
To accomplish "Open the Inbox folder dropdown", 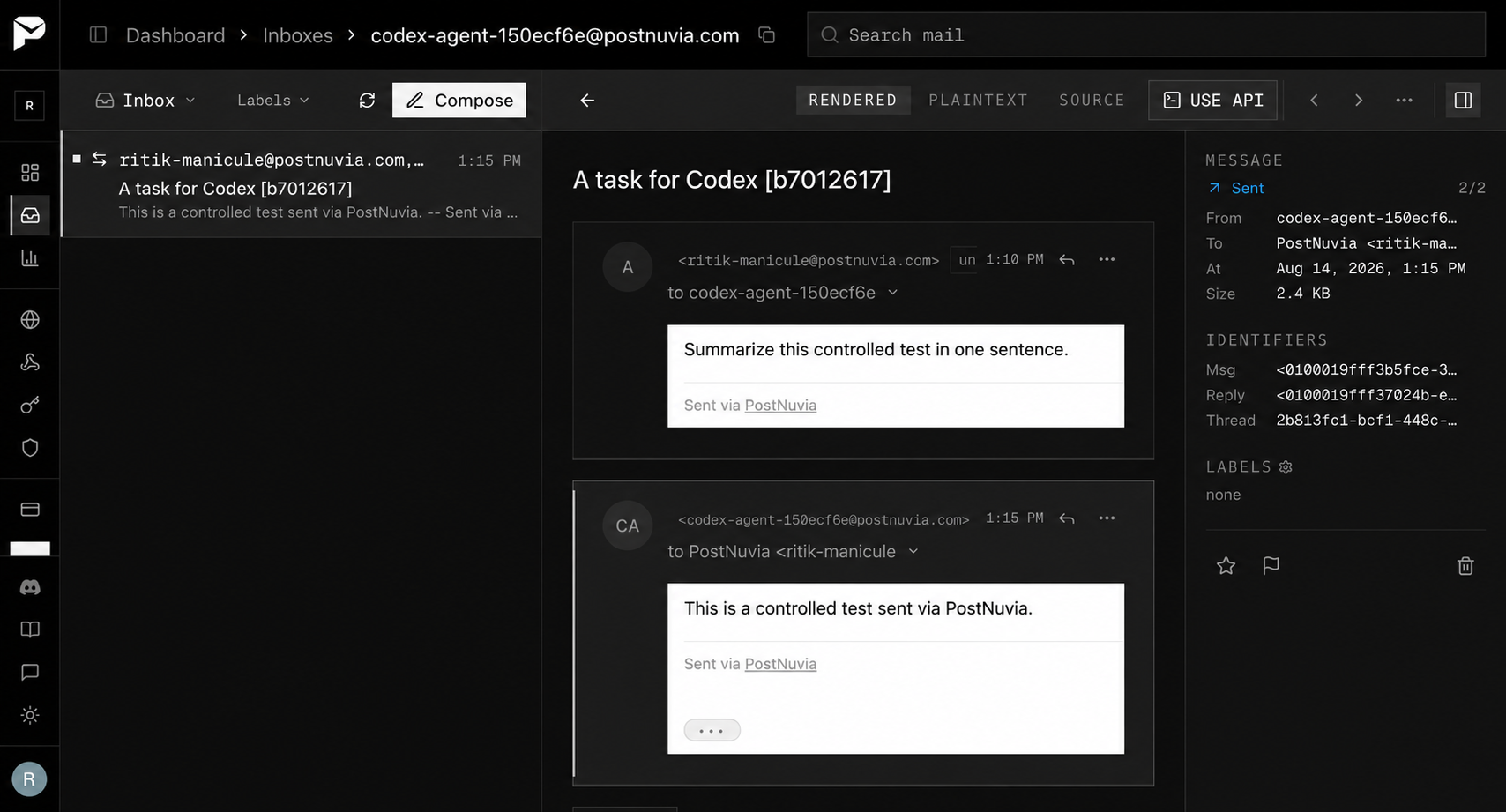I will (x=145, y=101).
